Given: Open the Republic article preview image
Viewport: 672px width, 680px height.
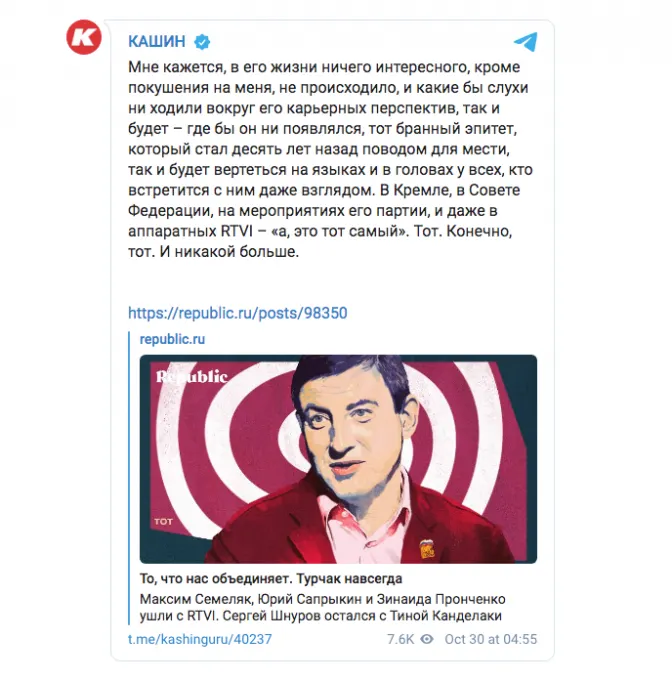Looking at the screenshot, I should tap(338, 459).
